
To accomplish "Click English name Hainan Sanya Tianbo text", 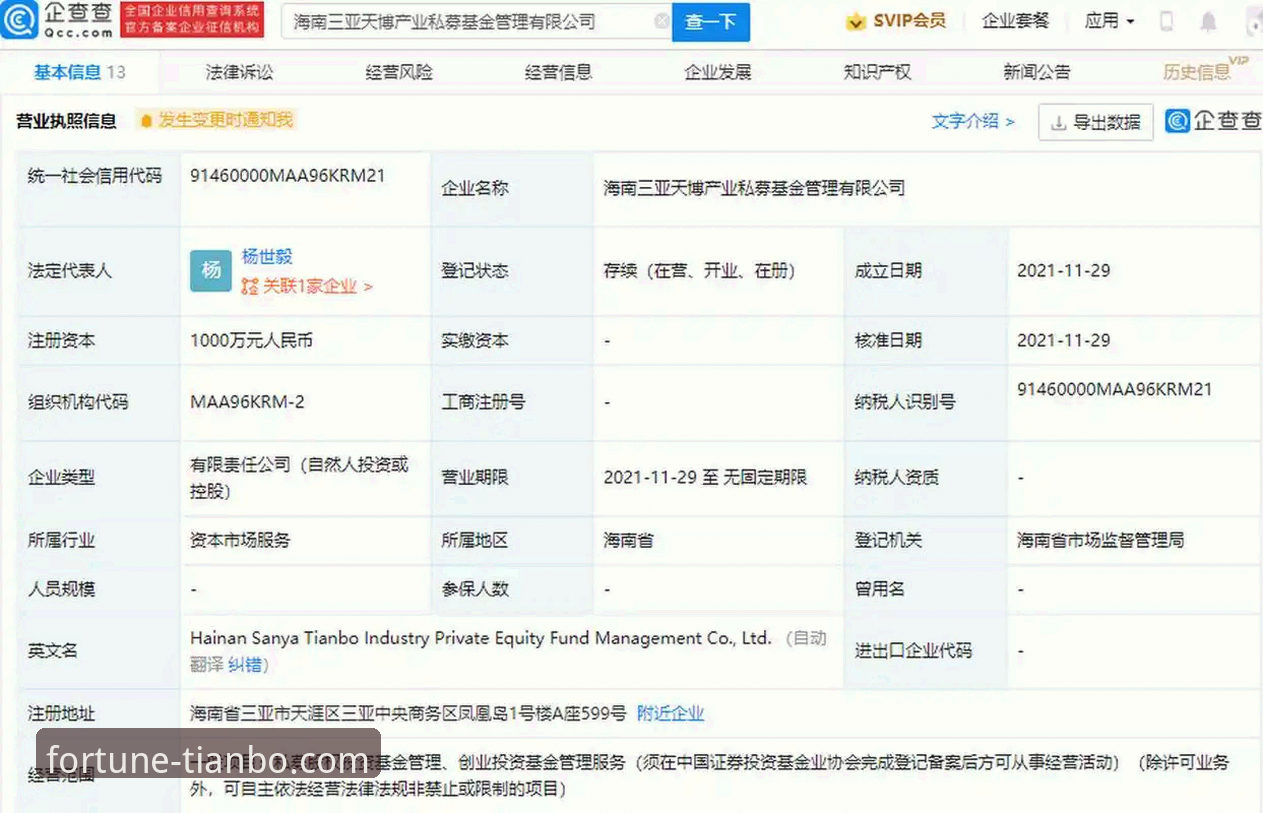I will (480, 638).
